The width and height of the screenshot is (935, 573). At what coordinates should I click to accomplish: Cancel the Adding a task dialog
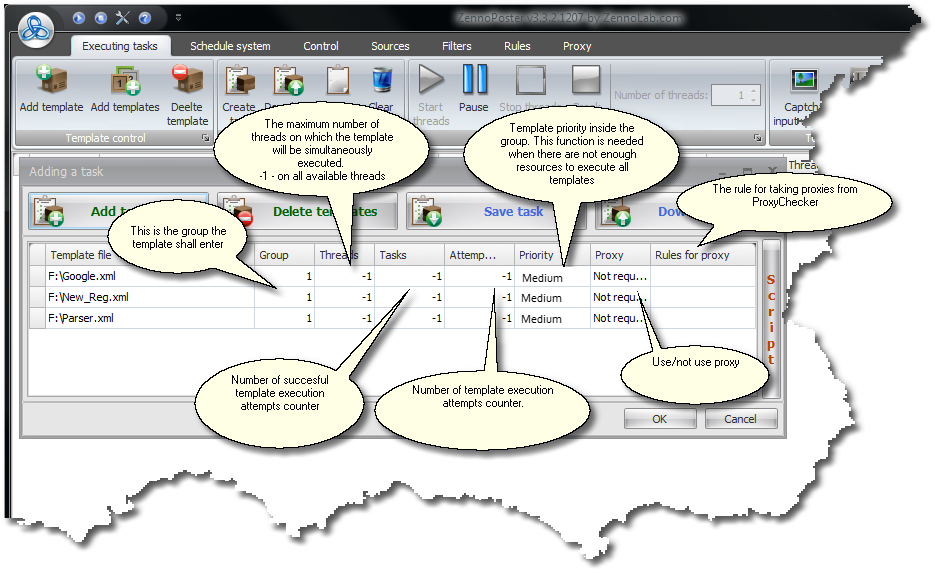click(740, 419)
